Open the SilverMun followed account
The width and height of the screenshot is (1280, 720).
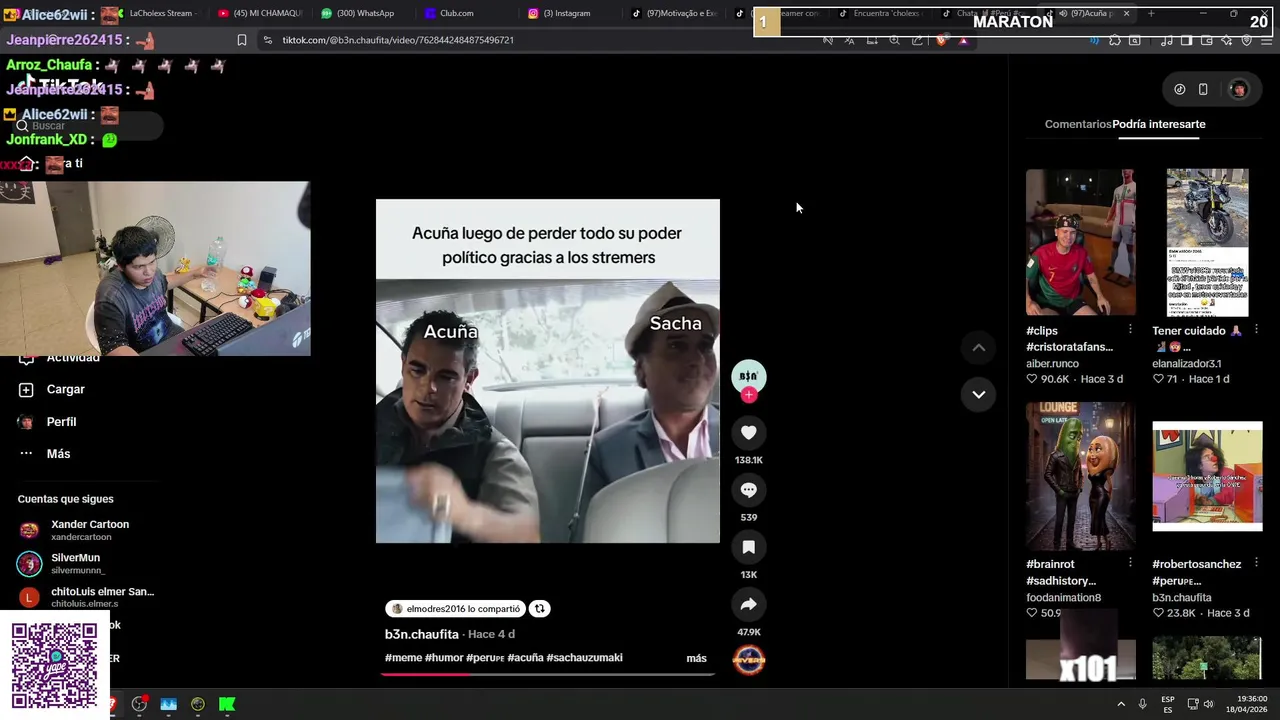(86, 563)
